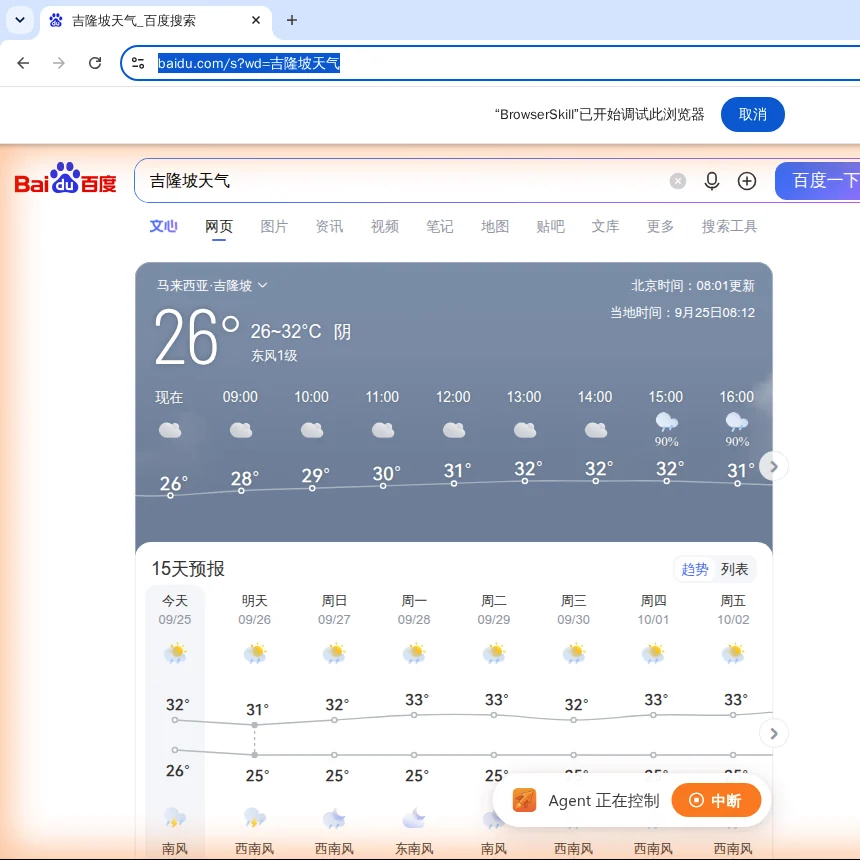Click the Agent rocket icon

coord(524,800)
